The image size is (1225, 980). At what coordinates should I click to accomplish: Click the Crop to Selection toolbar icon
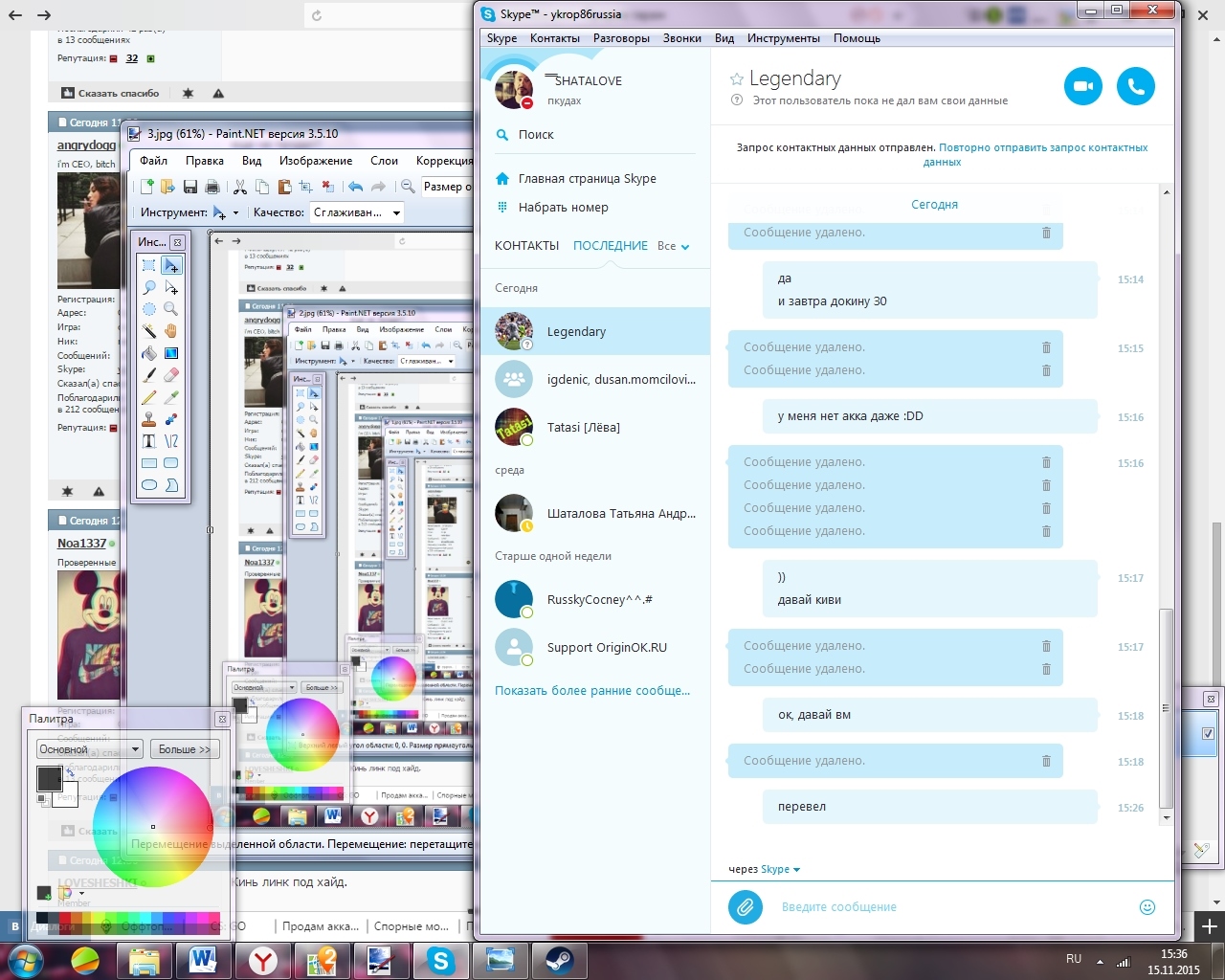pyautogui.click(x=306, y=187)
